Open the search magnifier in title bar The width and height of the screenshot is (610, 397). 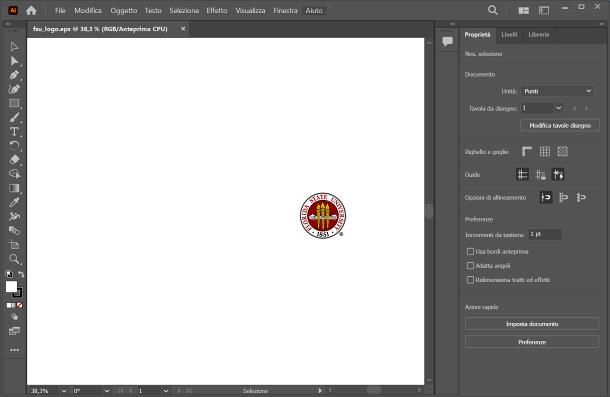[493, 11]
